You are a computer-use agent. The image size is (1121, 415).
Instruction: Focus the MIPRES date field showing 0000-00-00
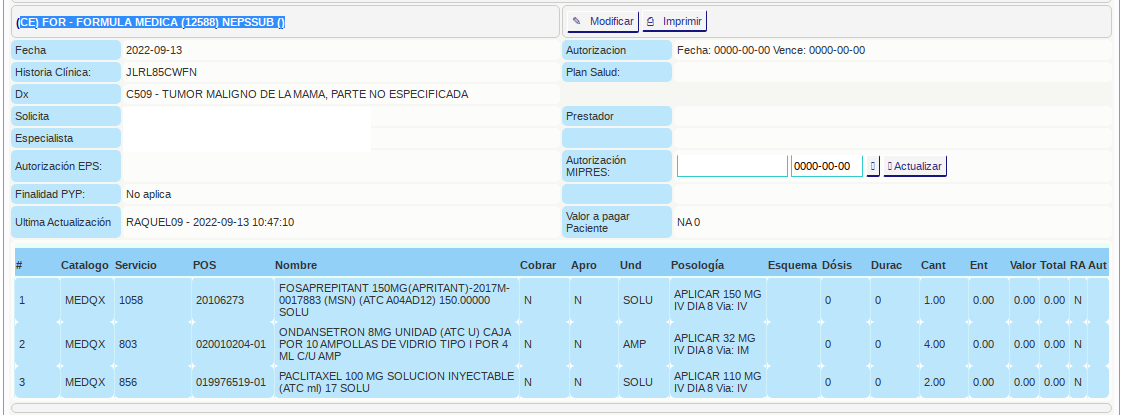[826, 166]
